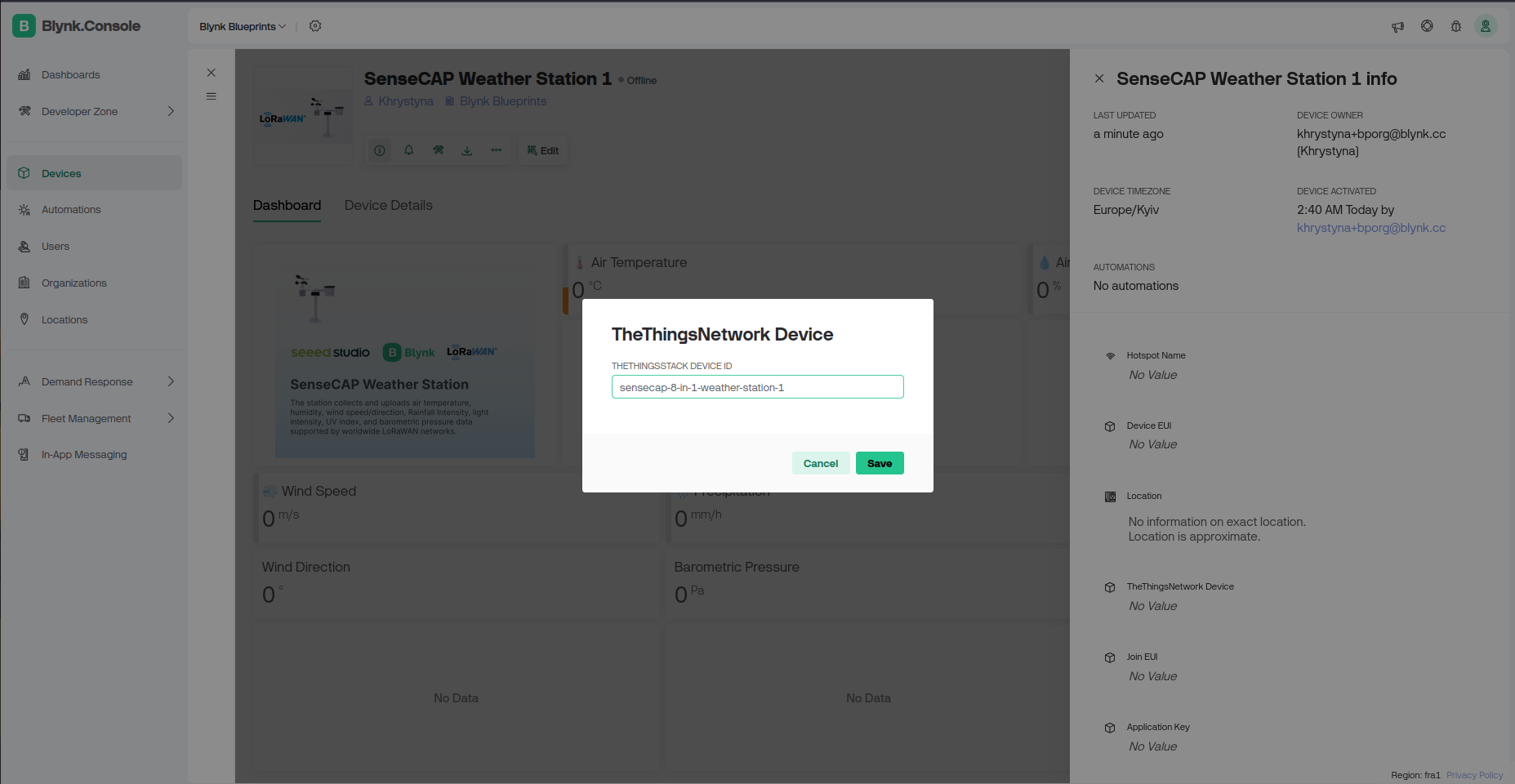Click the khrystyna+bporg@blynk.cc activation link
1515x784 pixels.
point(1371,228)
